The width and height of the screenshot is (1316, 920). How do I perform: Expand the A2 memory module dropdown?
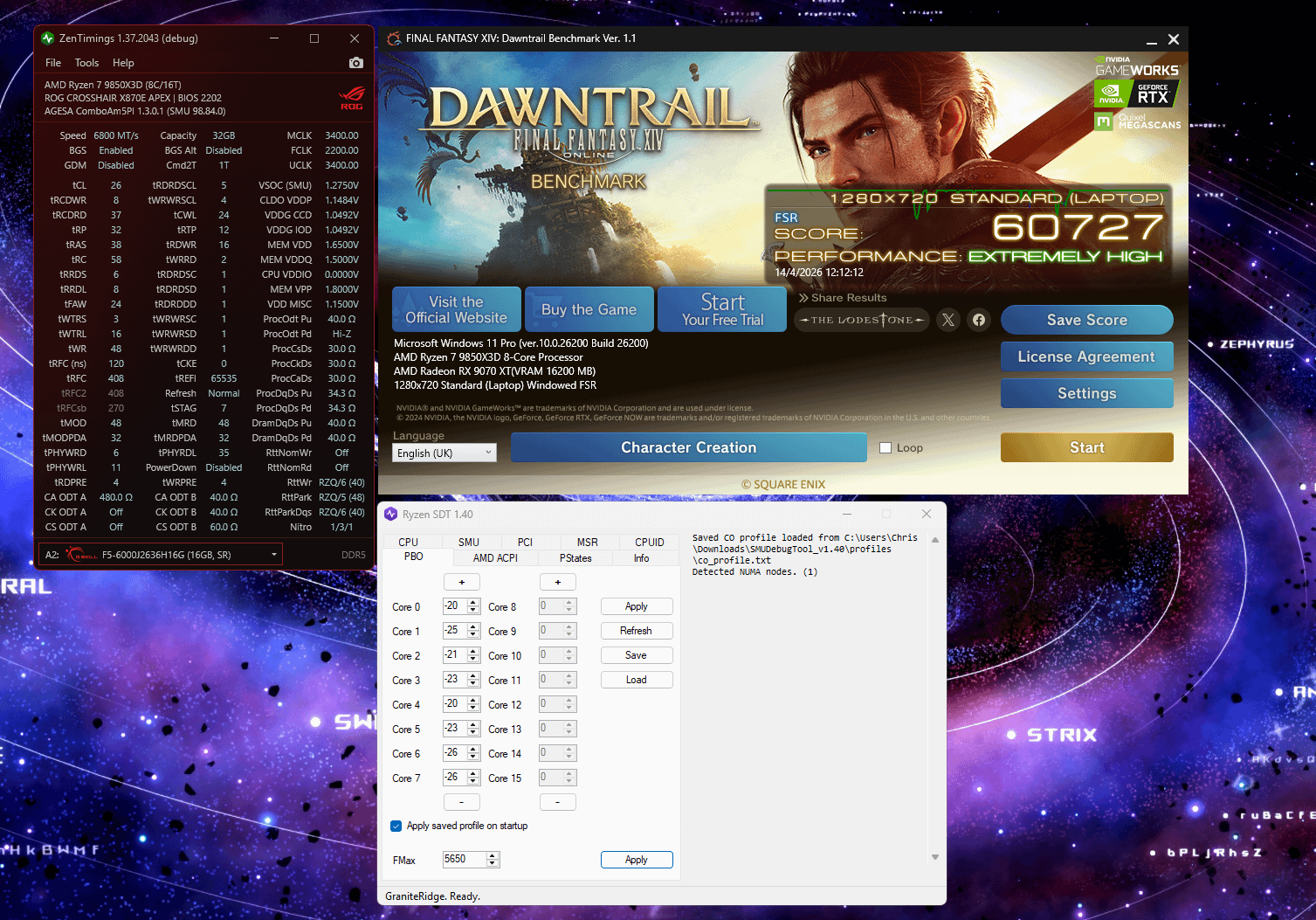click(x=273, y=555)
